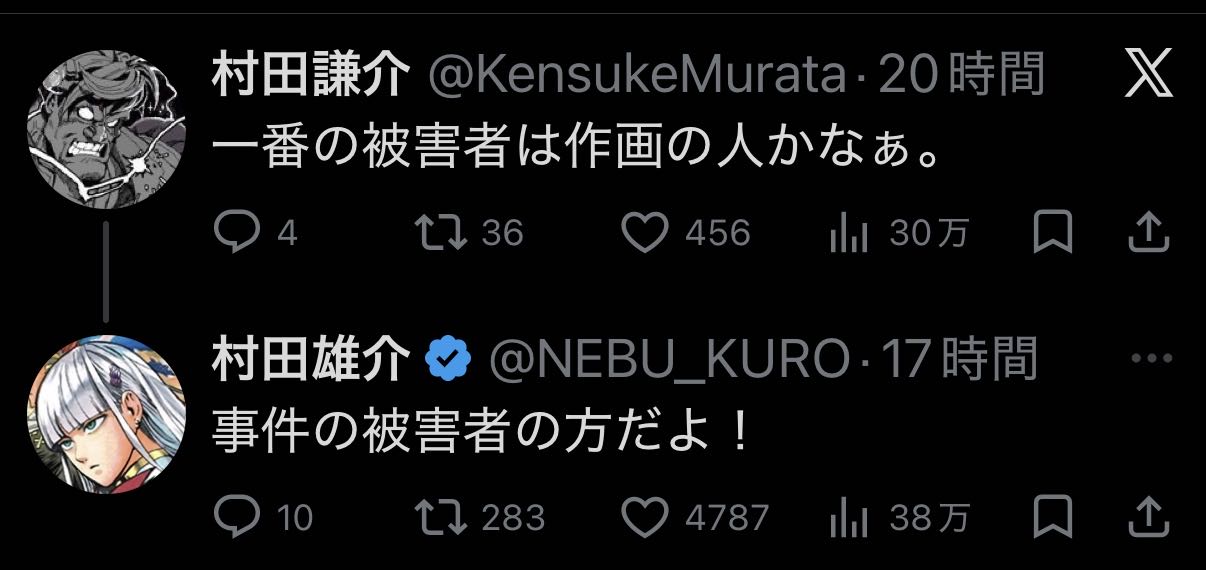Reply to 村田謙介's tweet
The width and height of the screenshot is (1206, 570).
tap(237, 234)
